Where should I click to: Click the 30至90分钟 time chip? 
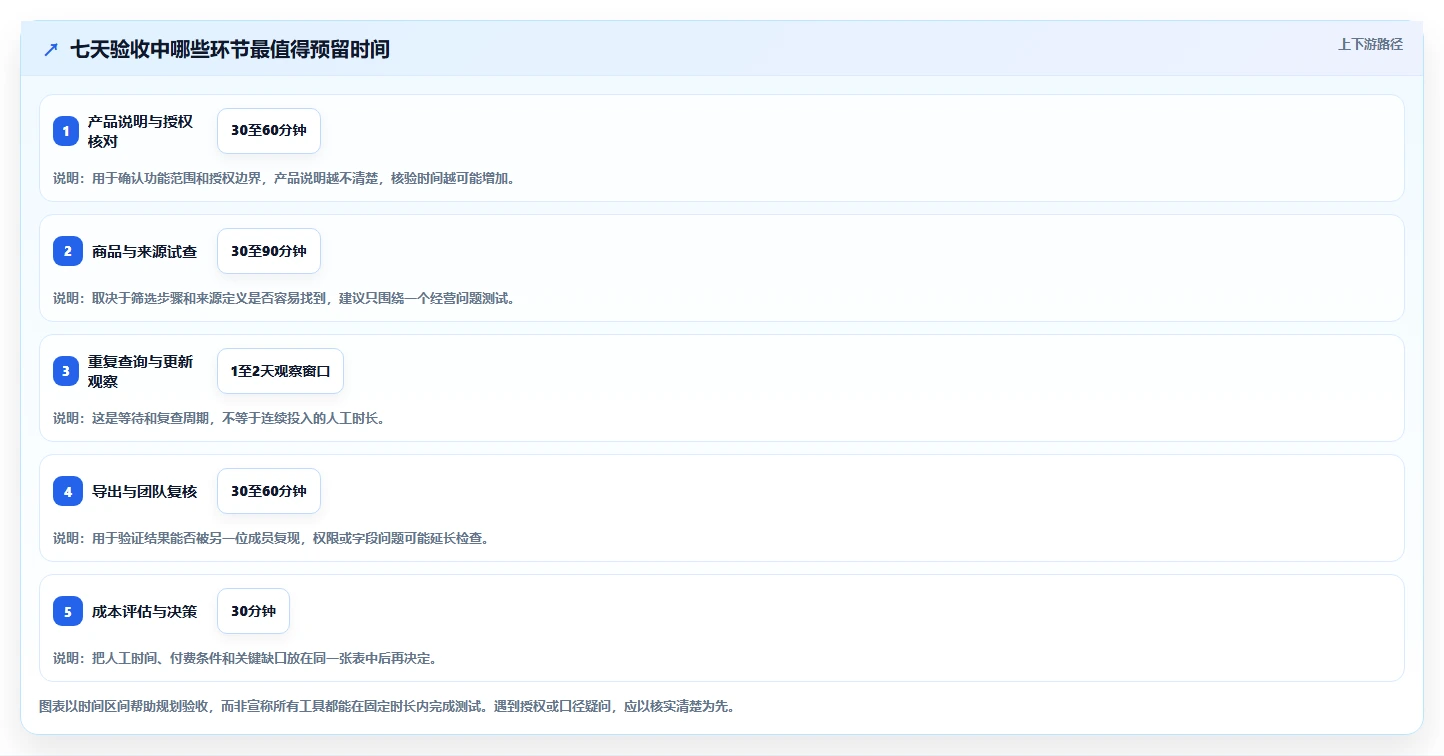tap(269, 251)
